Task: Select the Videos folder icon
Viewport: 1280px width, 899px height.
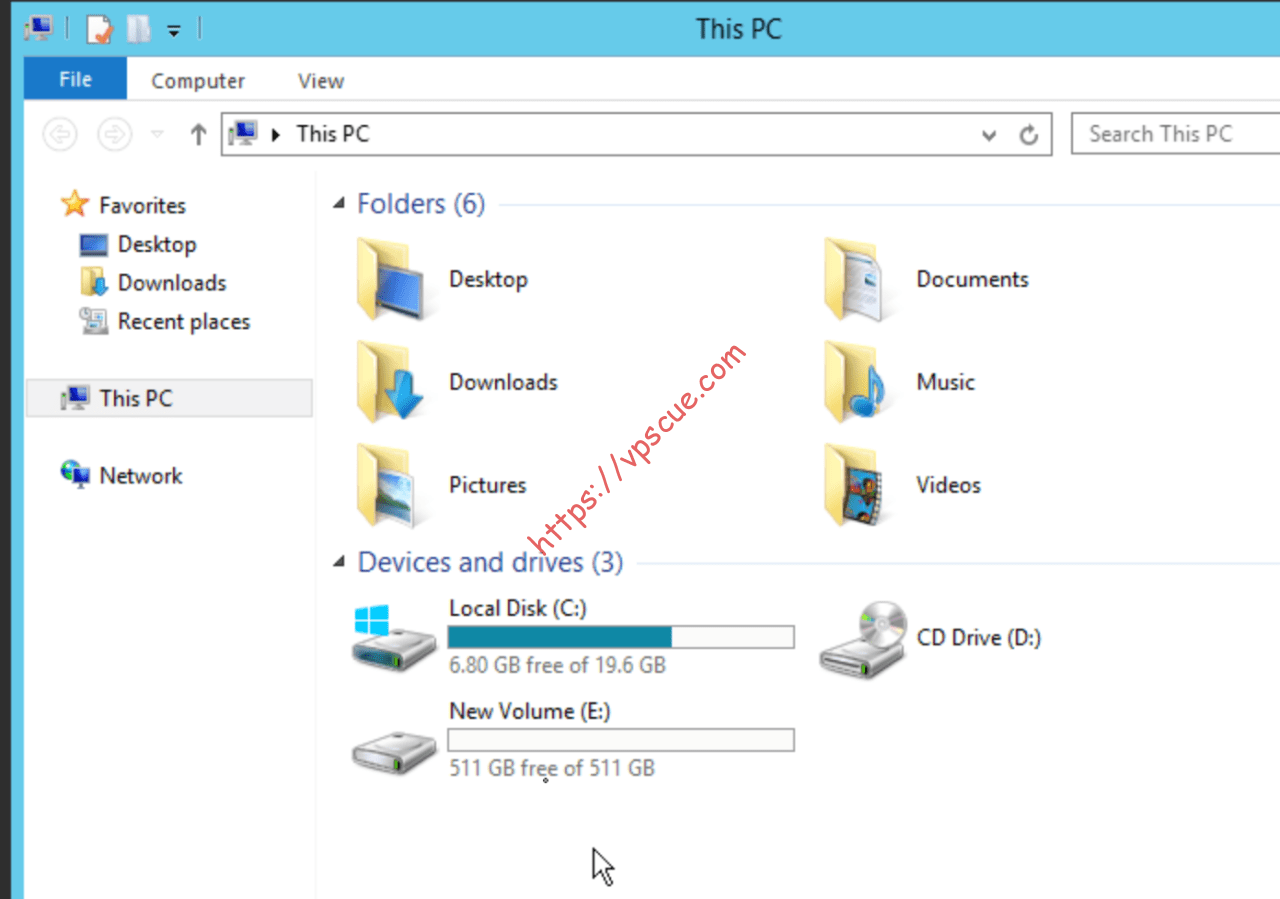Action: pyautogui.click(x=856, y=485)
